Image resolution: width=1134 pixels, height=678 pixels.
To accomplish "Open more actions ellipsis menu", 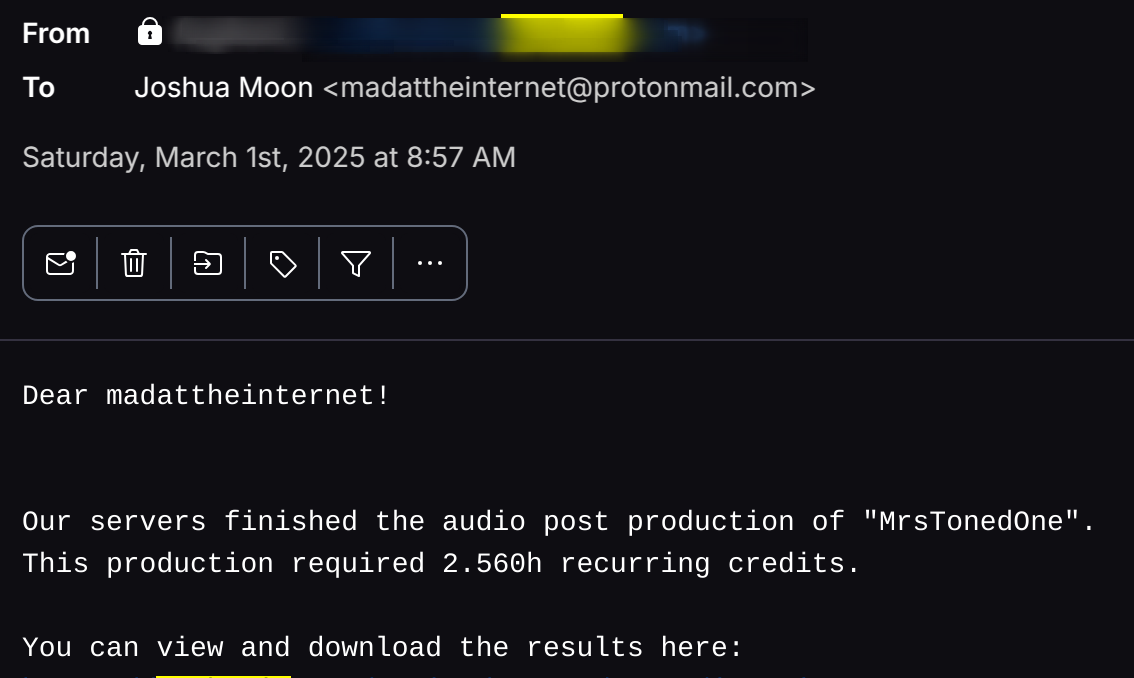I will [x=430, y=263].
